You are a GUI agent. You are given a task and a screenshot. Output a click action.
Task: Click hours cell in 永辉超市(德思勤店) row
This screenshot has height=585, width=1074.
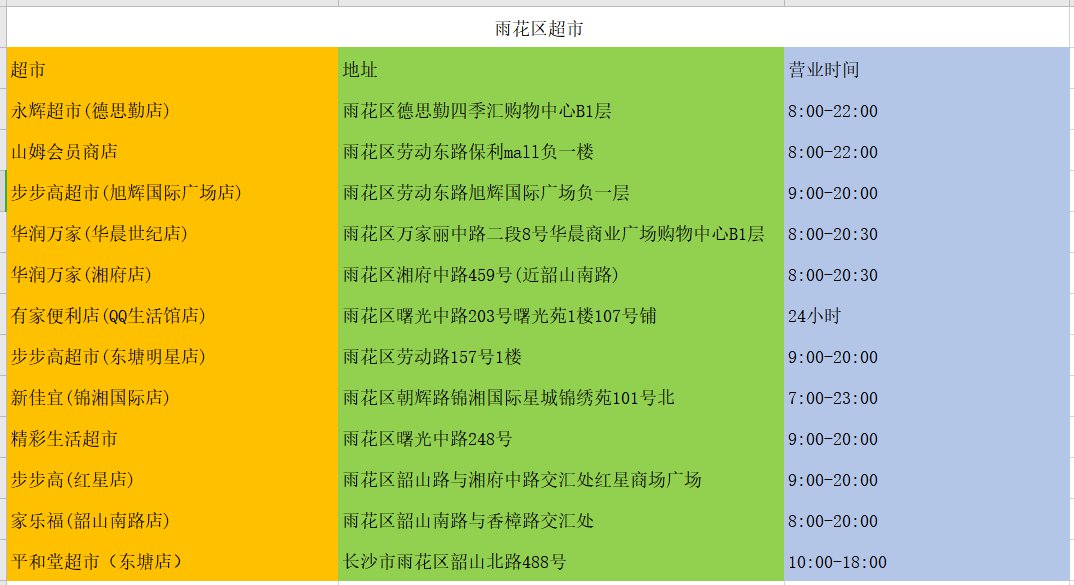point(927,110)
